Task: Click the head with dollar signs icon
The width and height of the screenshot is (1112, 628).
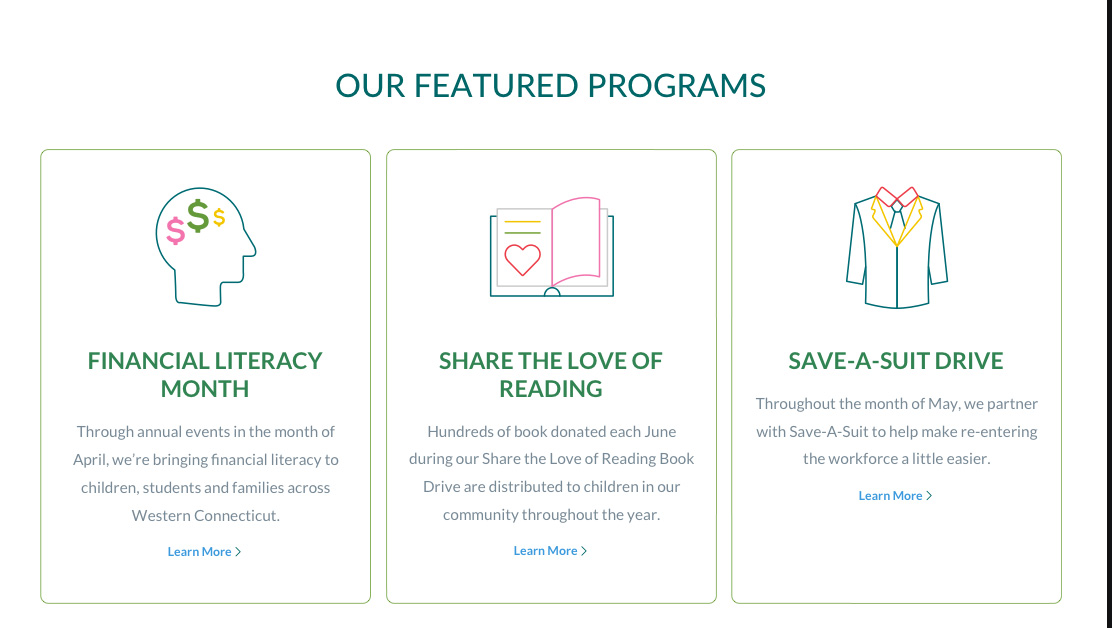Action: point(205,246)
